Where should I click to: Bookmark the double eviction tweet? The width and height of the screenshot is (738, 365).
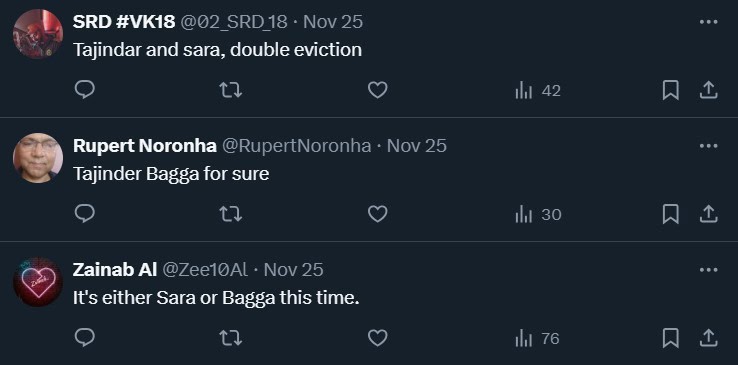(x=670, y=90)
